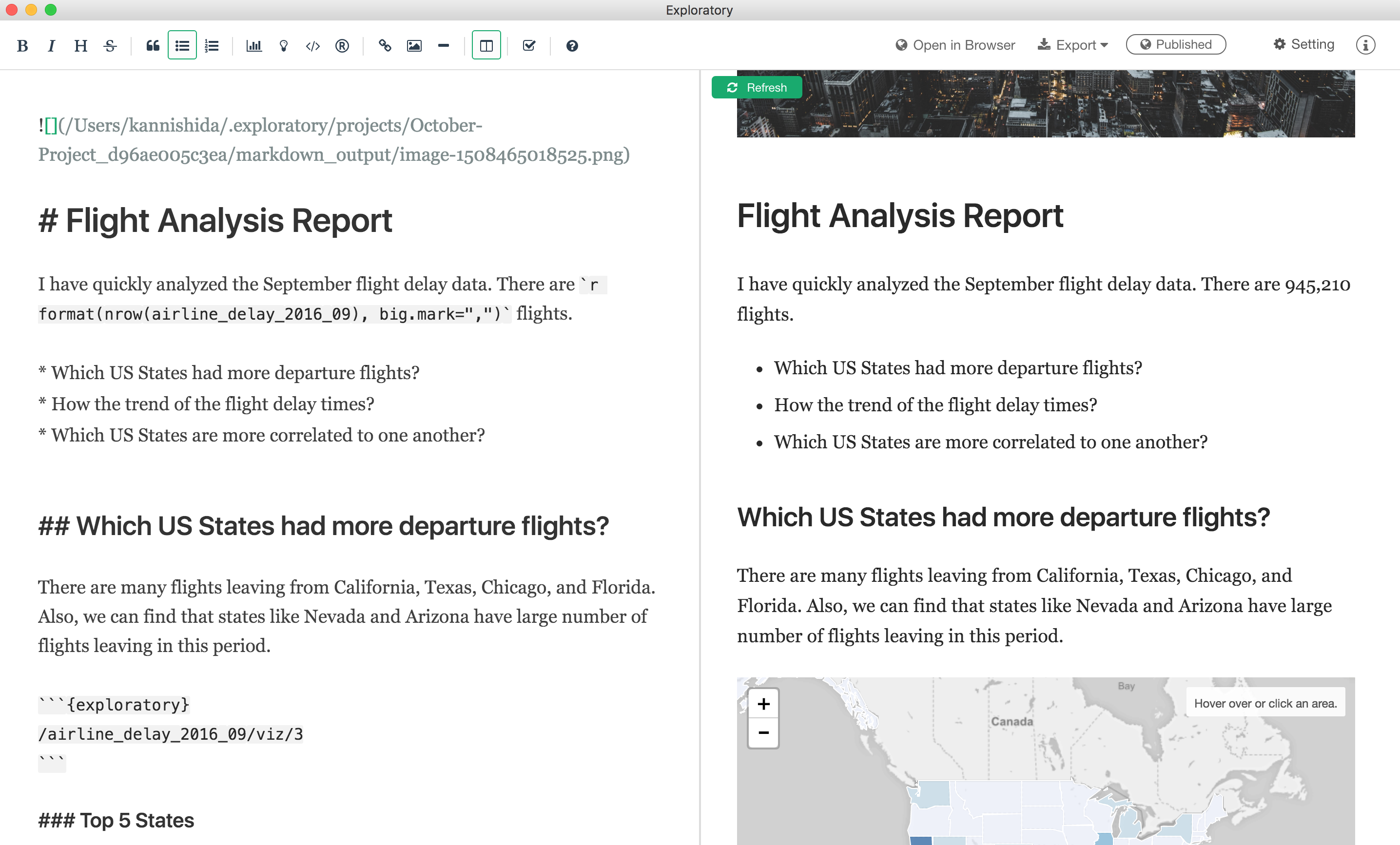Image resolution: width=1400 pixels, height=845 pixels.
Task: Click the '# Flight Analysis Report' heading in editor
Action: pyautogui.click(x=215, y=220)
